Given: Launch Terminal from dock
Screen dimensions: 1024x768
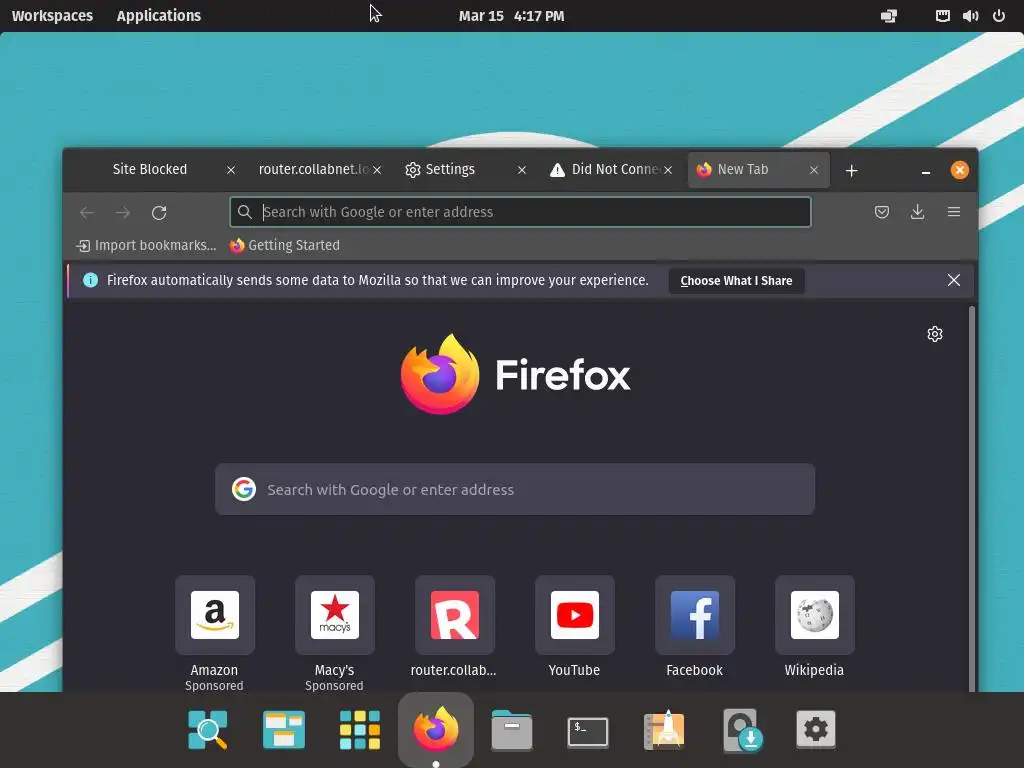Looking at the screenshot, I should point(588,731).
